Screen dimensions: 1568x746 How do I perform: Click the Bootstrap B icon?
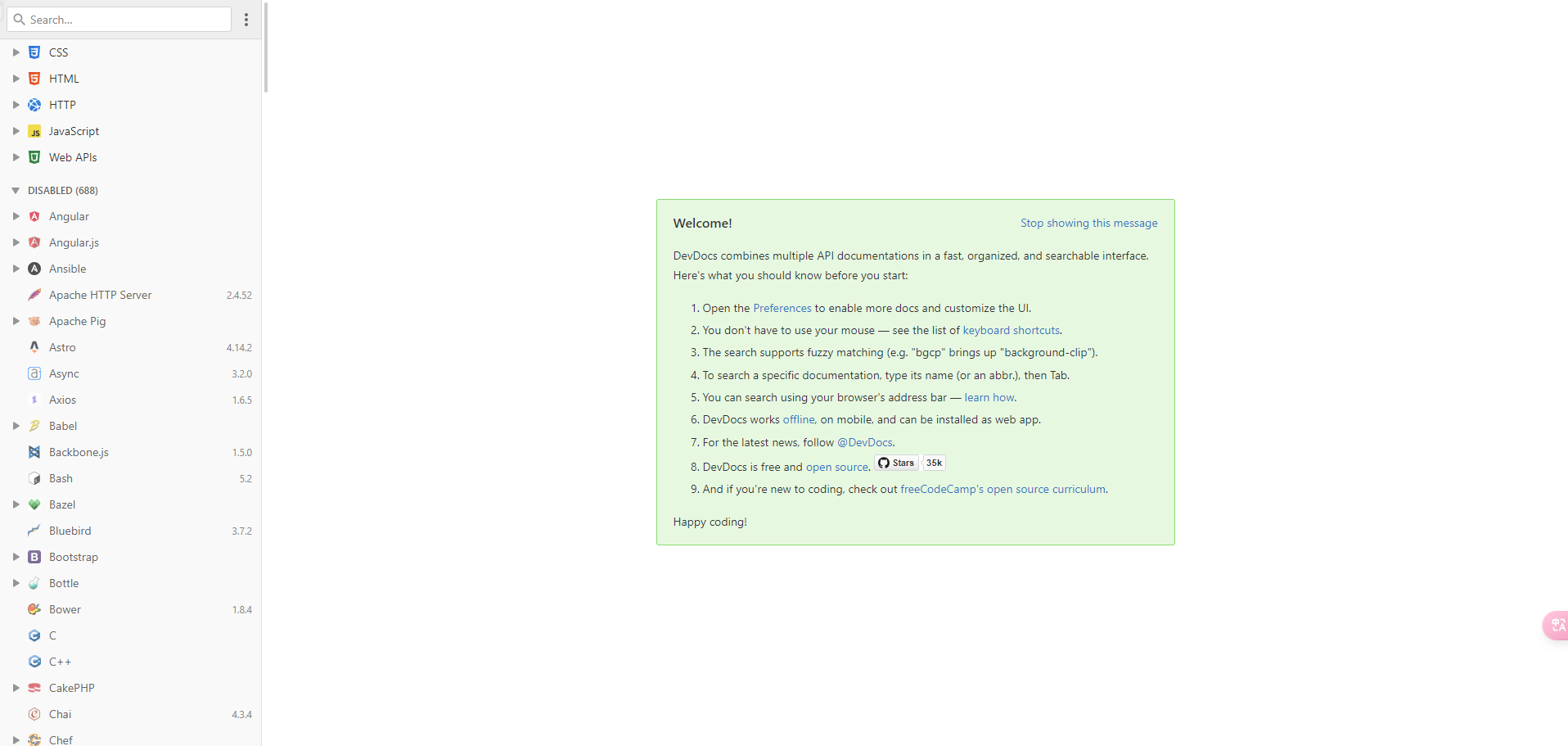(x=34, y=557)
